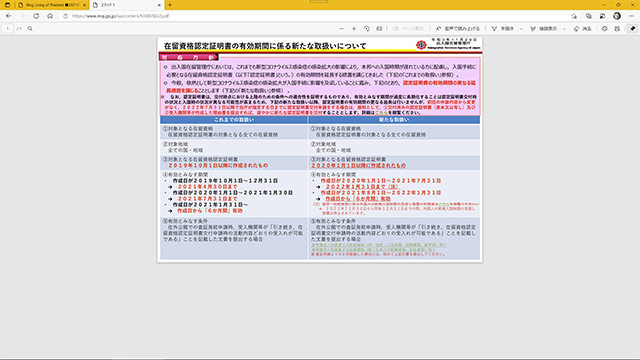640x360 pixels.
Task: Toggle the pin toolbar button
Action: point(633,29)
